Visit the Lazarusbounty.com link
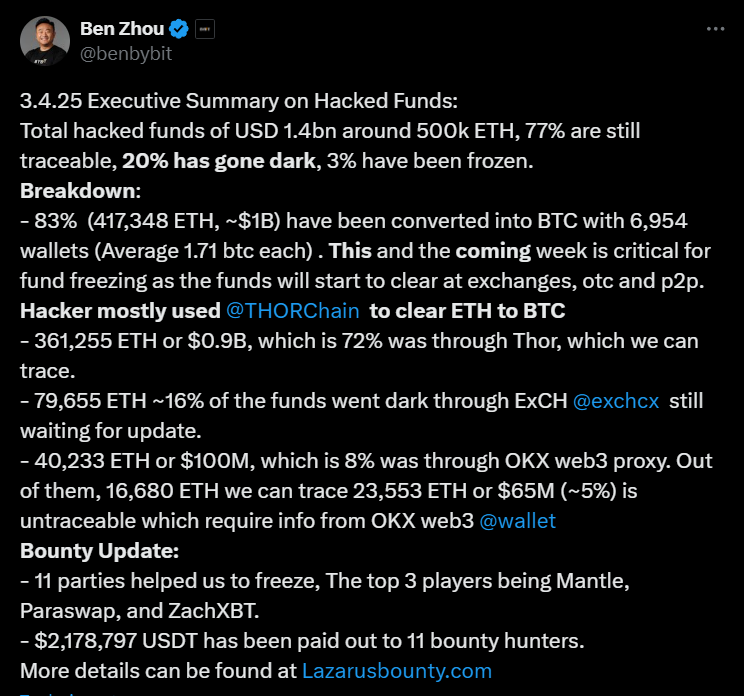The height and width of the screenshot is (696, 744). [x=397, y=671]
